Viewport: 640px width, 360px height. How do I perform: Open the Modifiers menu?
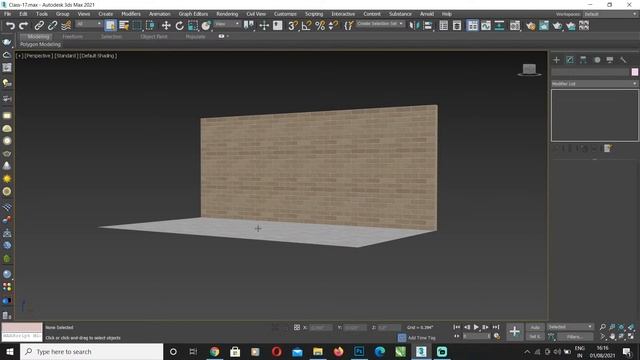(131, 14)
